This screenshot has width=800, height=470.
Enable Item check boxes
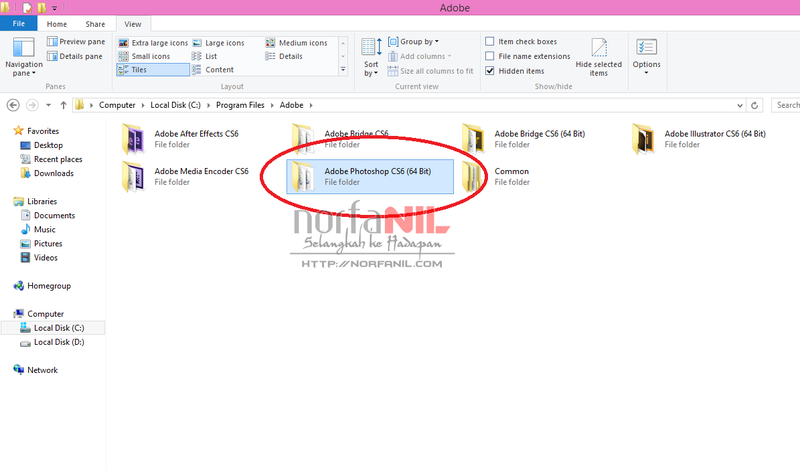[521, 41]
